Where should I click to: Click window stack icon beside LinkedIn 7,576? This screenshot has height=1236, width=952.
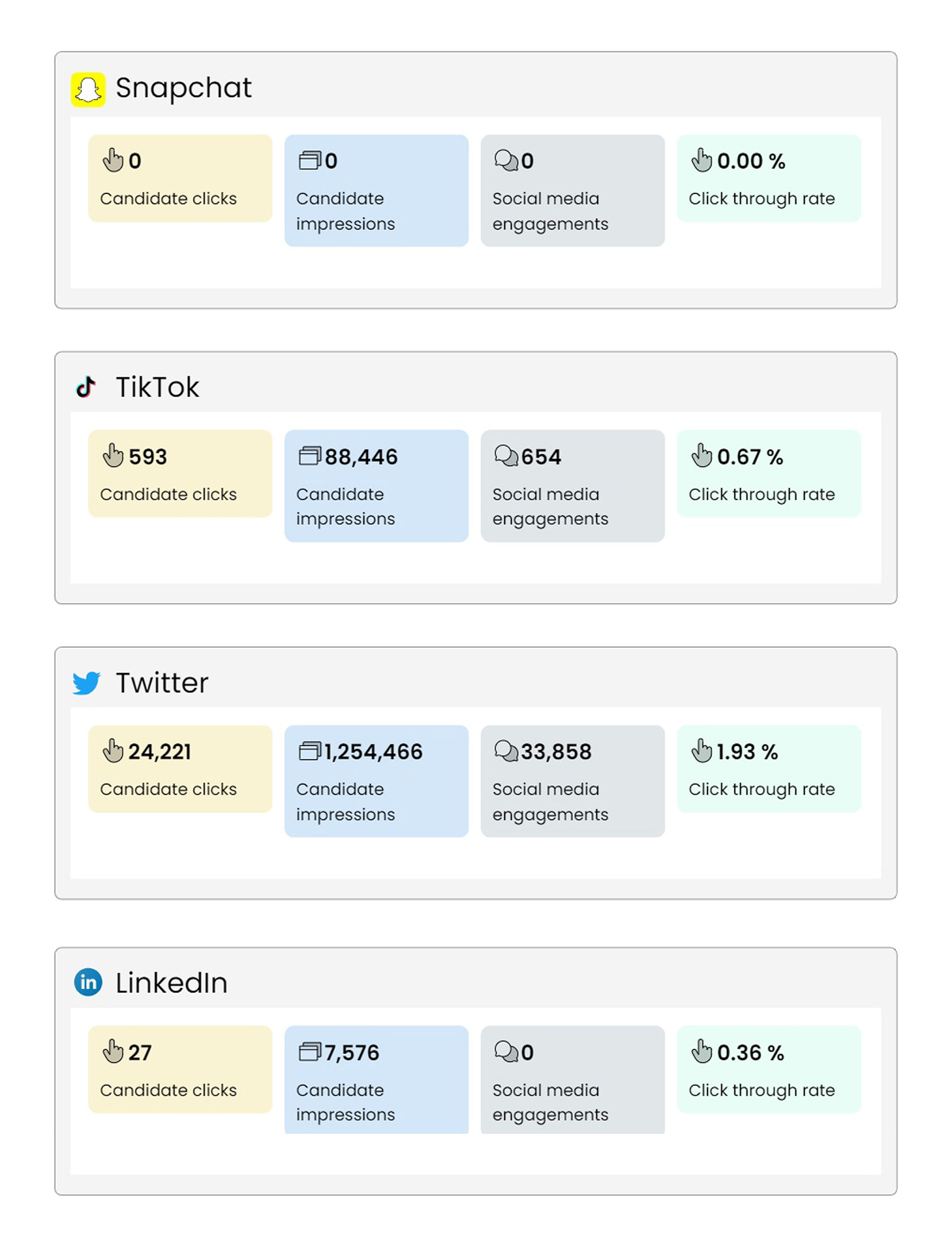[309, 1051]
